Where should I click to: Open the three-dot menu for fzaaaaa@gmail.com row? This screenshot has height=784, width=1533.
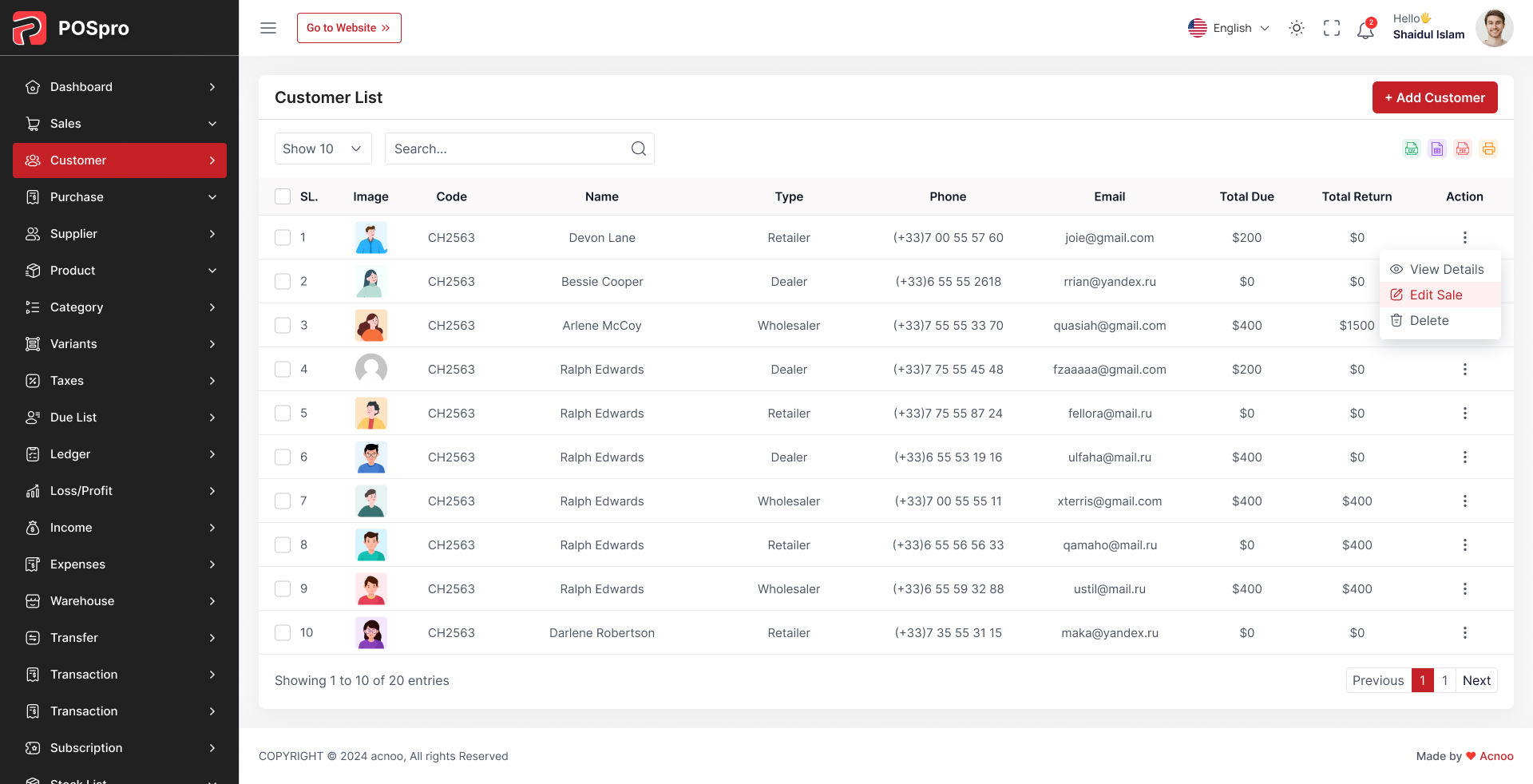[x=1464, y=369]
